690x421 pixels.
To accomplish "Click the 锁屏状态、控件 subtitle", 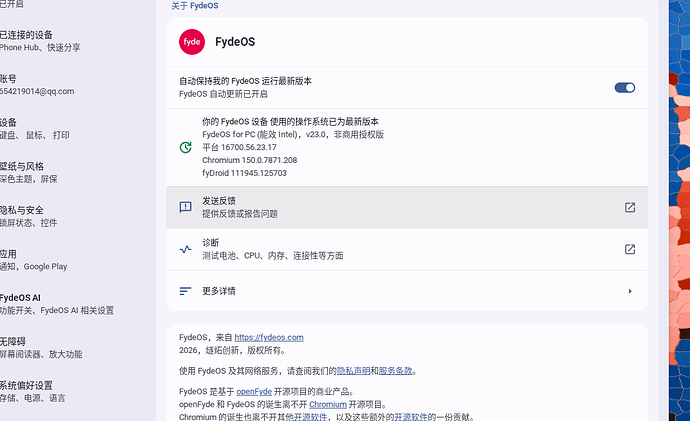I will 29,223.
